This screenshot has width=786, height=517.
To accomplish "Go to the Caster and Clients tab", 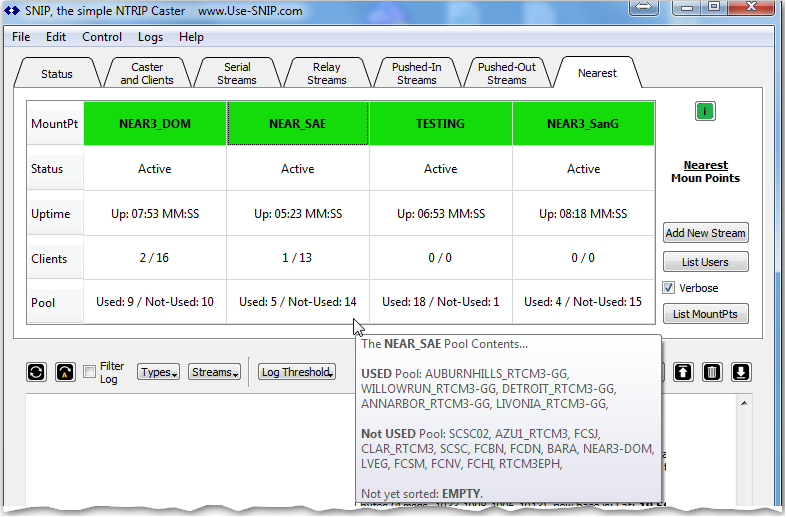I will point(147,74).
